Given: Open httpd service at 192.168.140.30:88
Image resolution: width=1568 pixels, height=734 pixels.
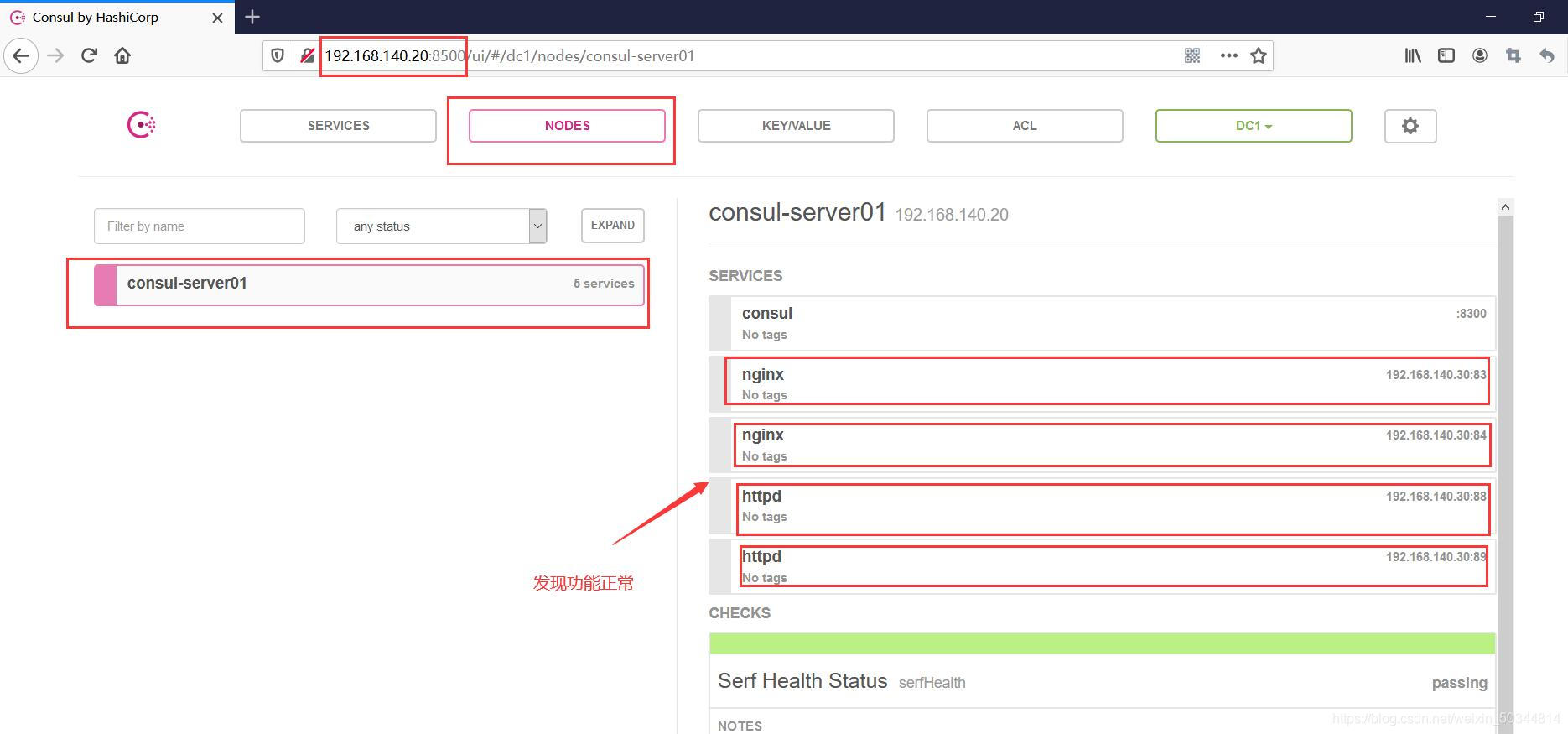Looking at the screenshot, I should (x=1102, y=506).
